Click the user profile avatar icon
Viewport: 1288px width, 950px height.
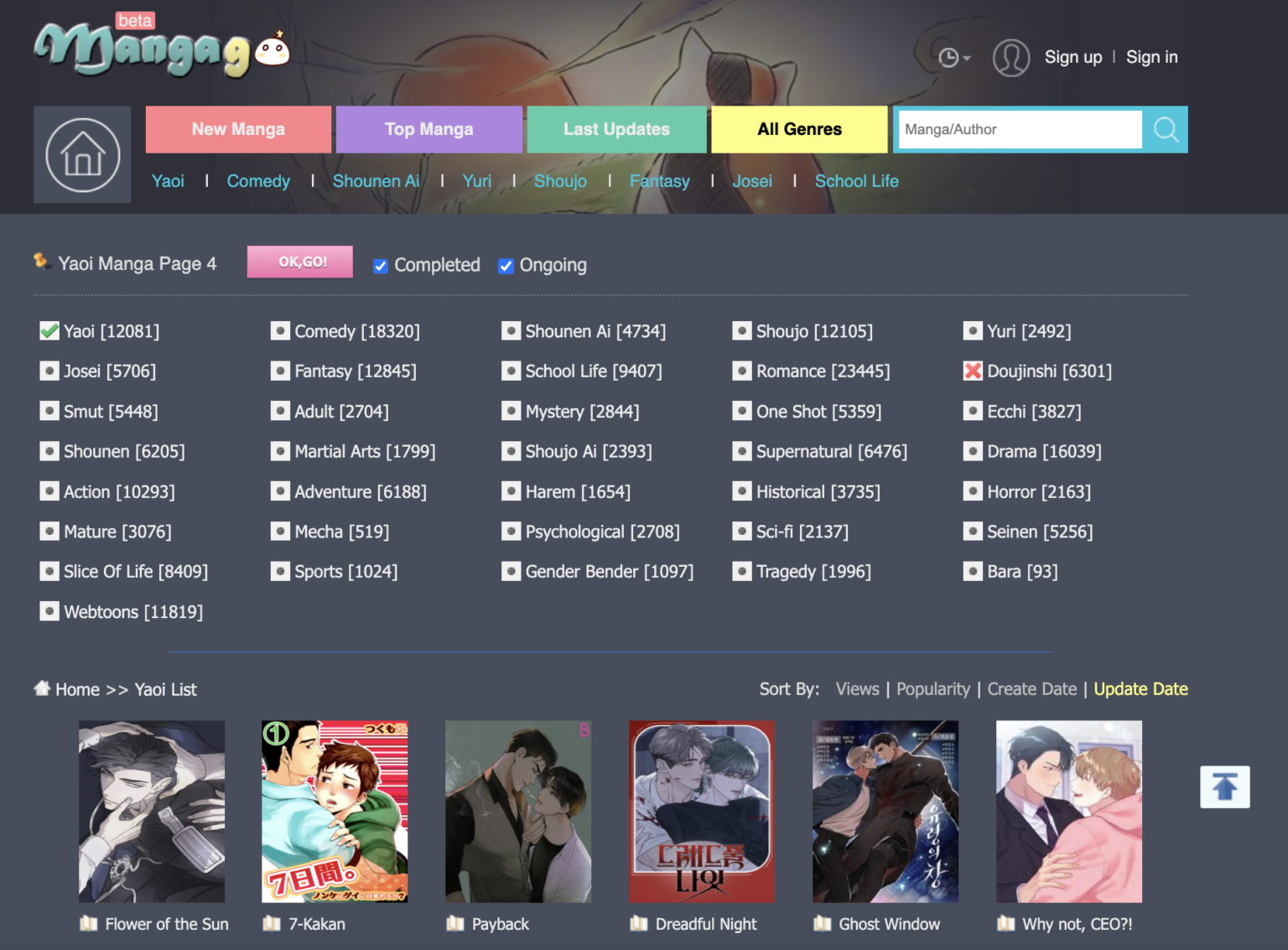coord(1010,58)
